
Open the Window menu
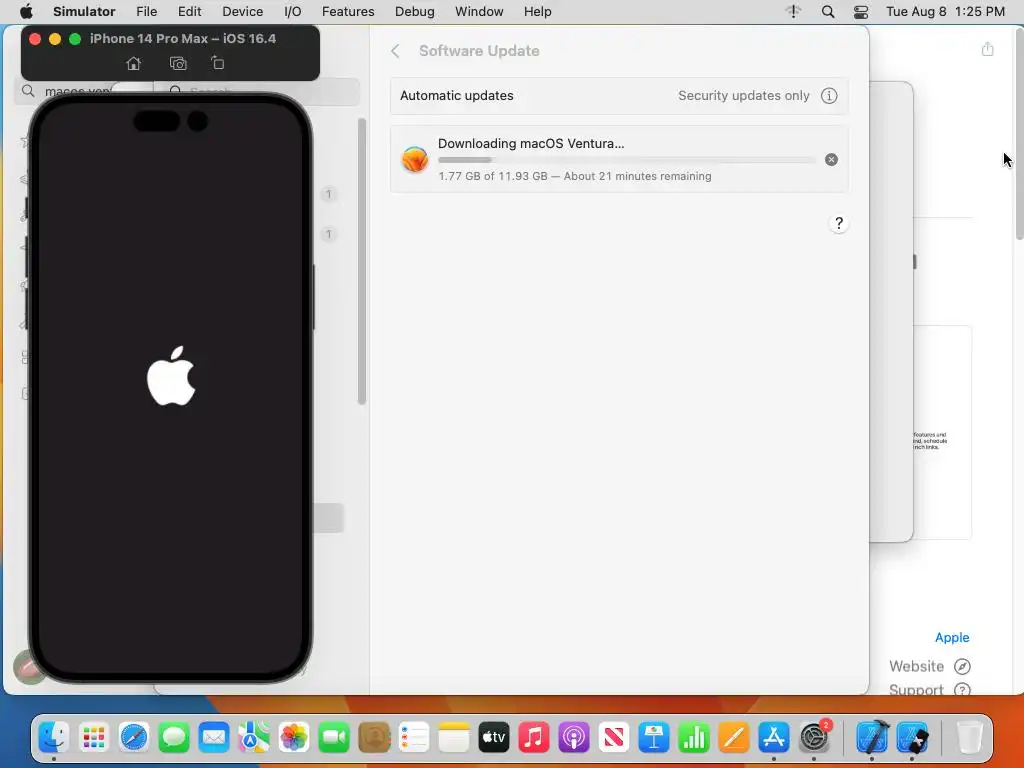tap(479, 11)
